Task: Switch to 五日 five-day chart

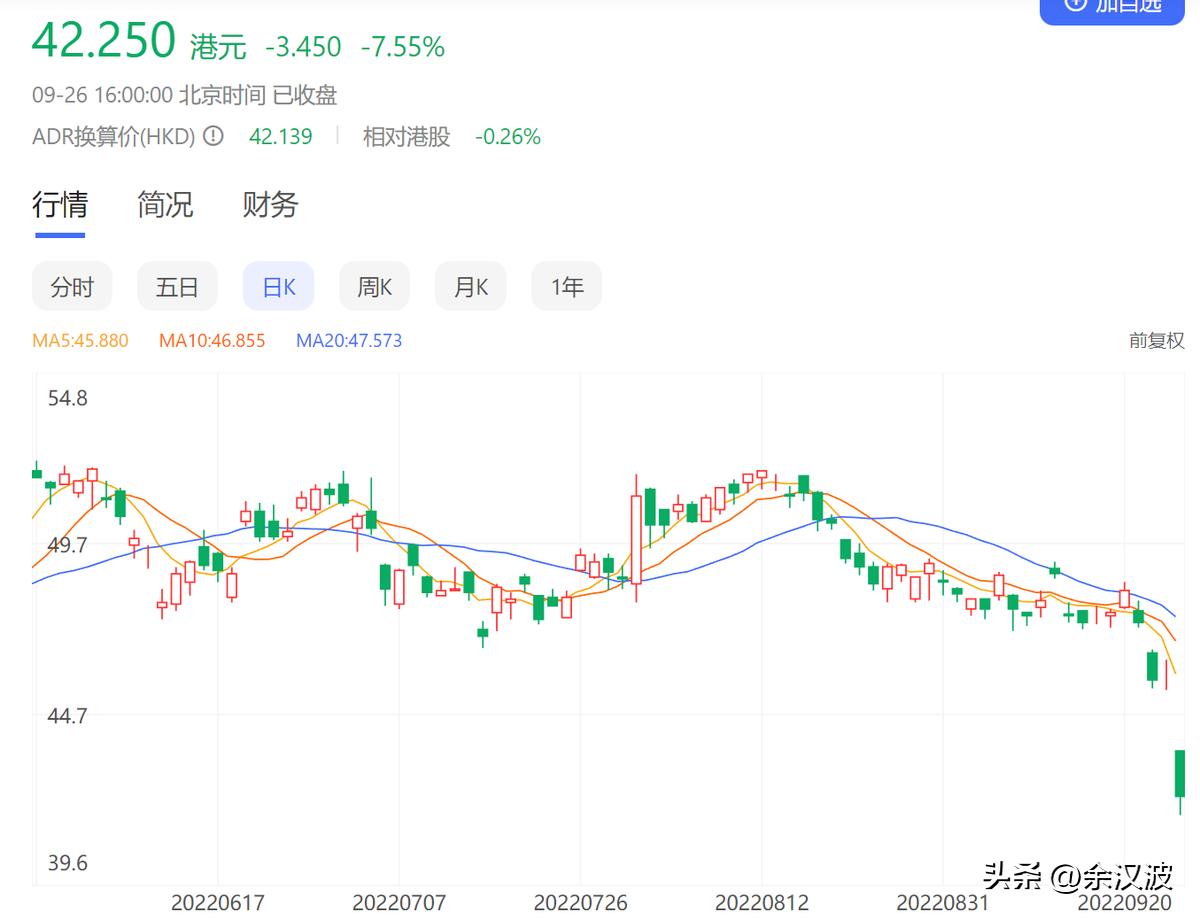Action: pos(177,286)
